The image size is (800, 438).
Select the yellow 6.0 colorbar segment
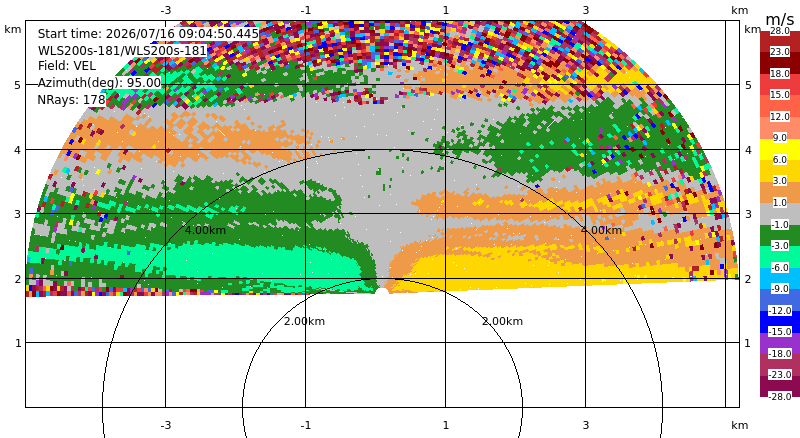[780, 150]
